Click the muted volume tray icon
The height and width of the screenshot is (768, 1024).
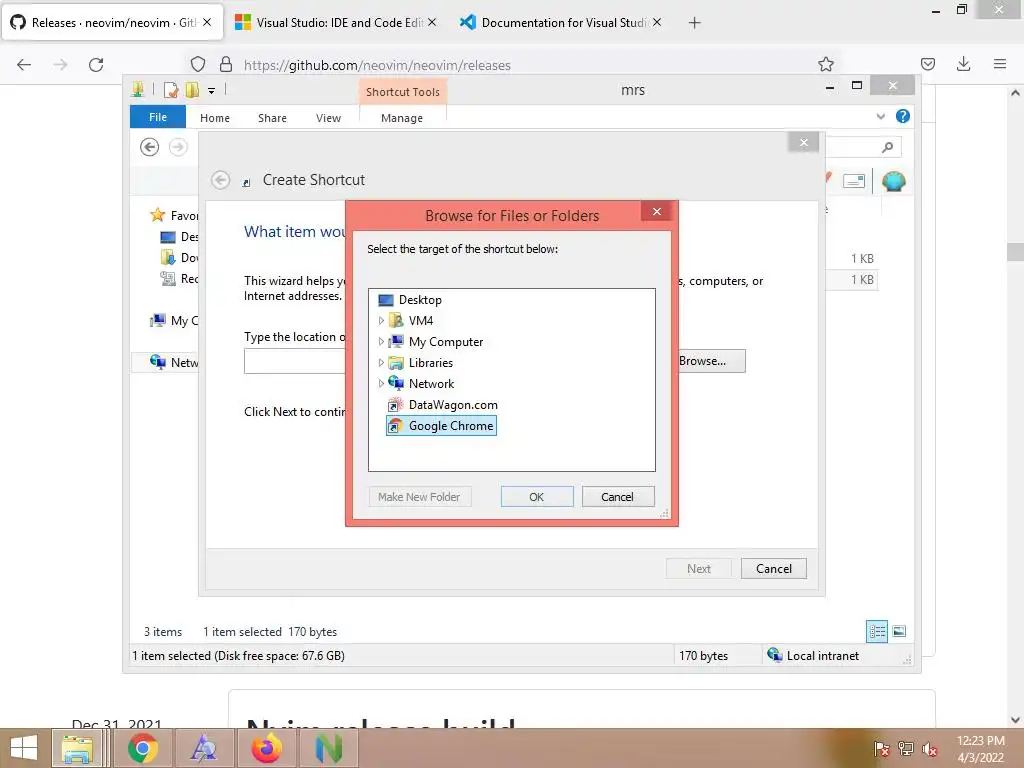[x=929, y=749]
